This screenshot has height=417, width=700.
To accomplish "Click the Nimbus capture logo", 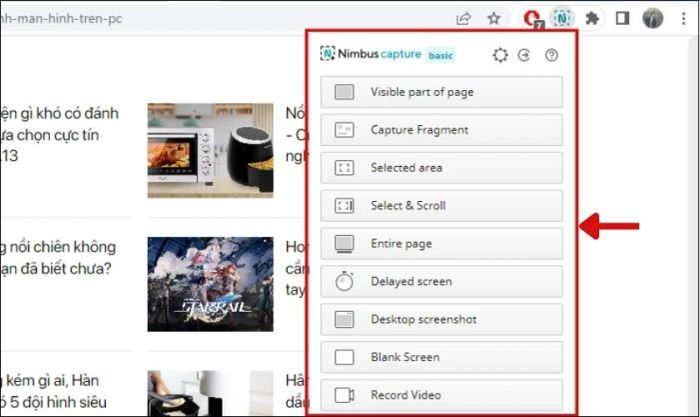I will pos(371,54).
